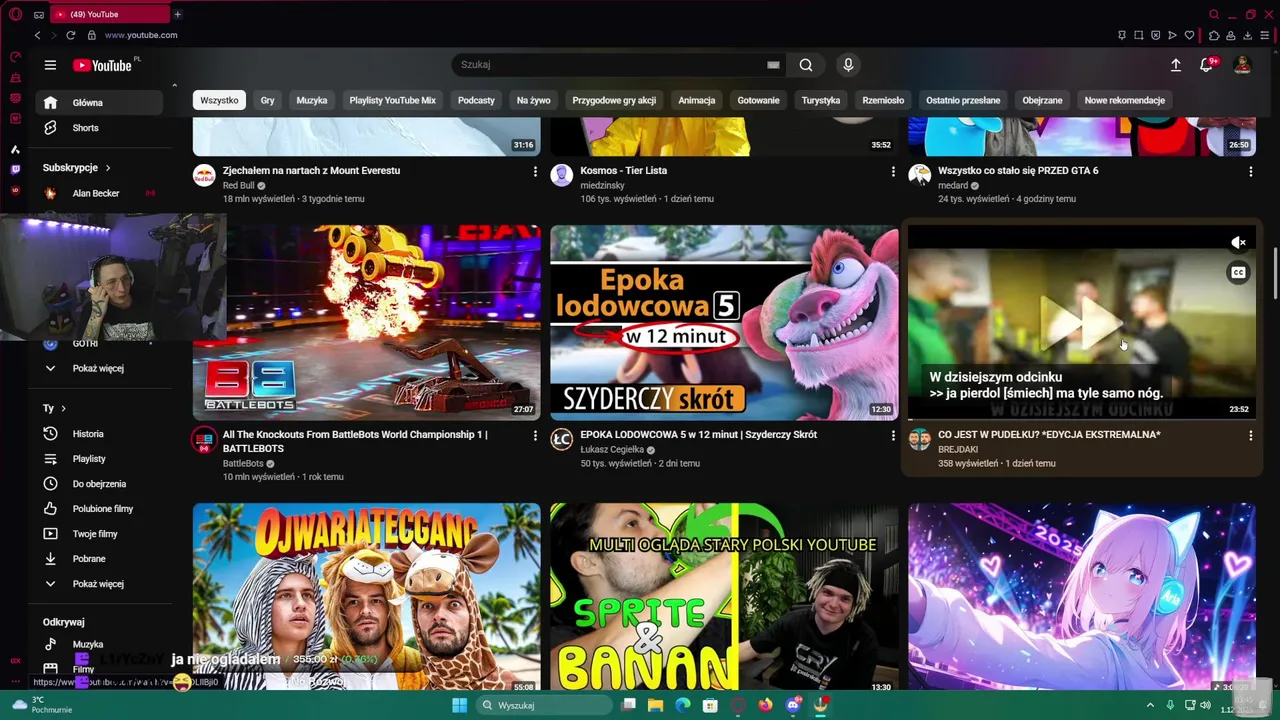Open the medard channel name link

[x=953, y=185]
